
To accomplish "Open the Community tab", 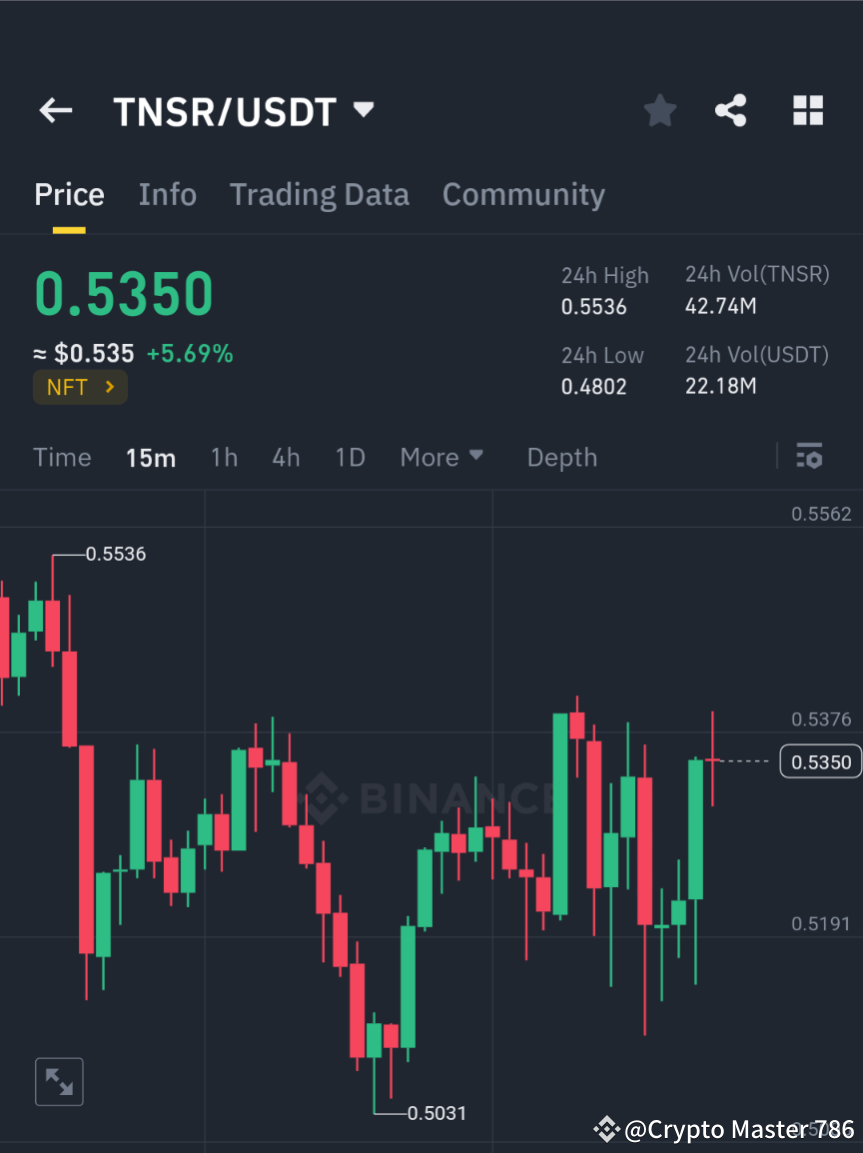I will 523,194.
